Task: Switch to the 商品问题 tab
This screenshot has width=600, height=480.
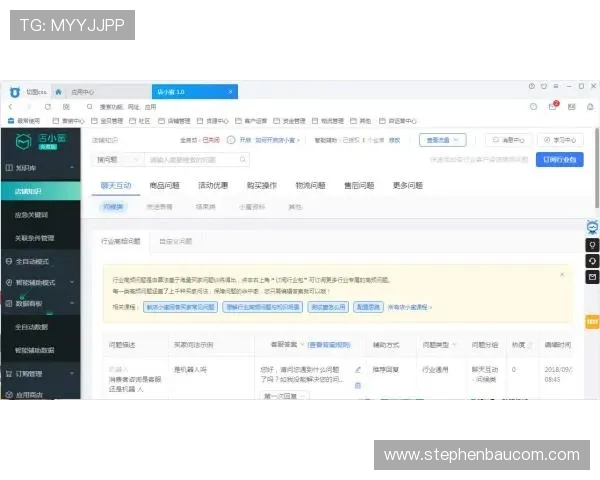Action: pyautogui.click(x=165, y=186)
